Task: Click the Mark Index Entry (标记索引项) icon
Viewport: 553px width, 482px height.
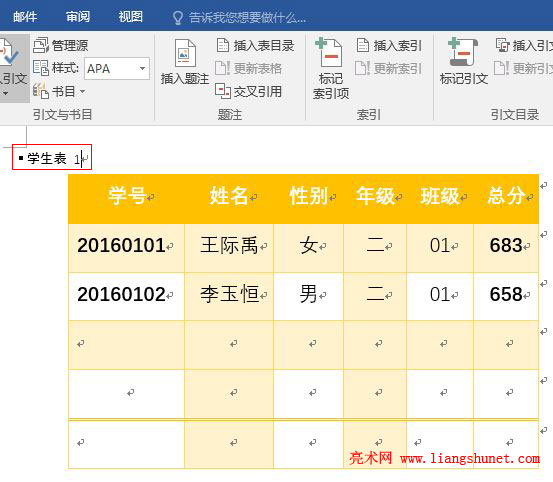Action: coord(329,53)
